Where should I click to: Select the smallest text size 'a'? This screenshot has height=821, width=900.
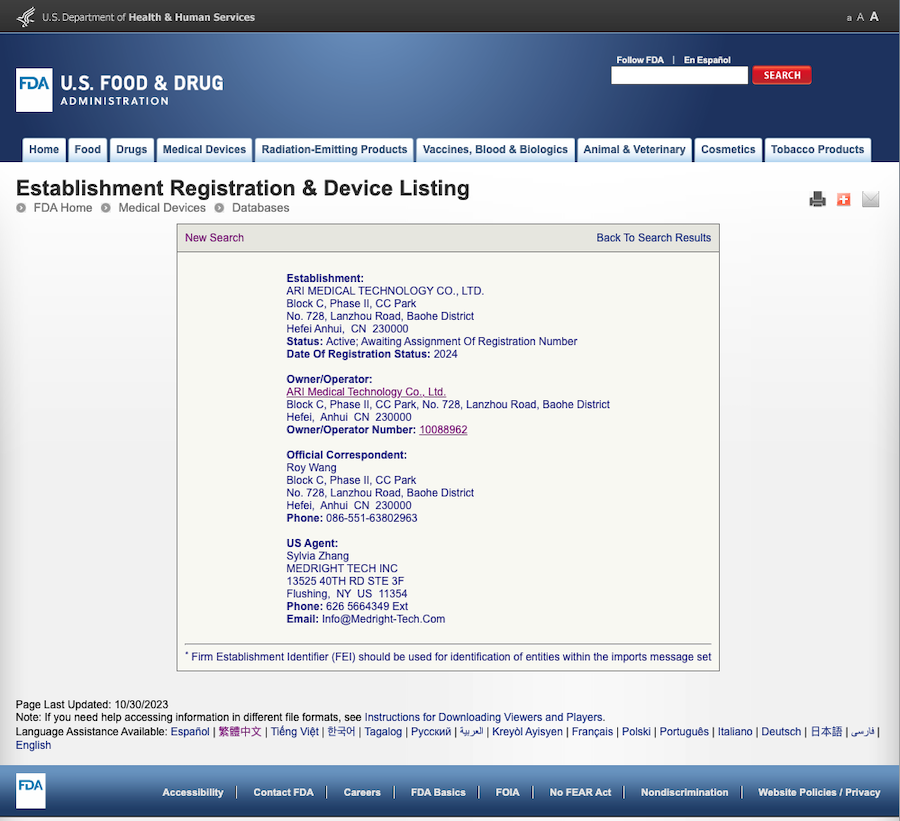pyautogui.click(x=849, y=18)
